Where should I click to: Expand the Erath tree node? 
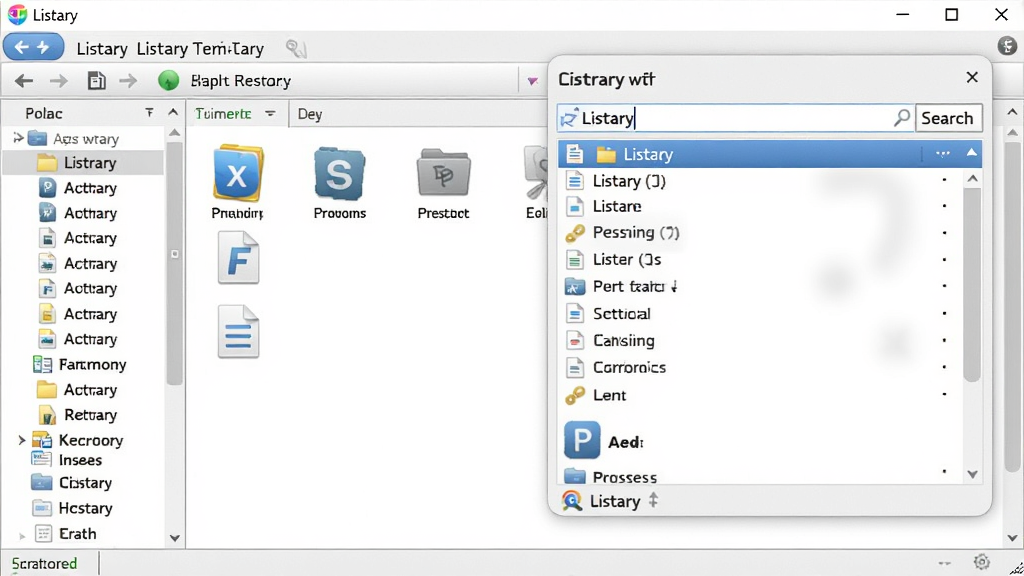coord(22,536)
